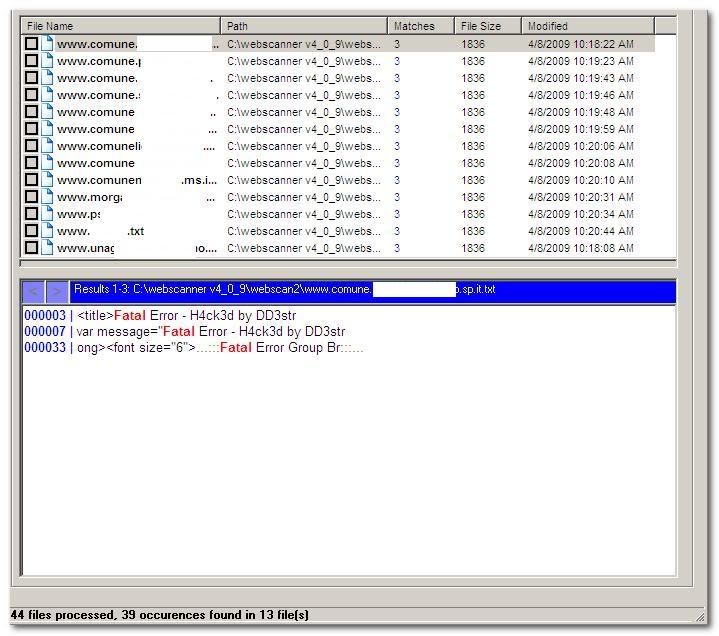
Task: Click the file icon for www.ps entry
Action: tap(47, 214)
